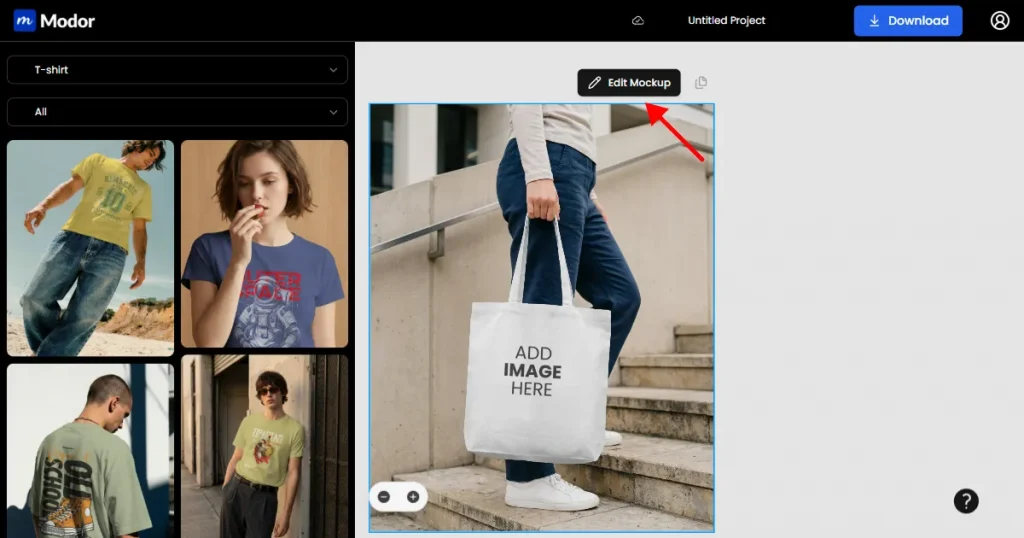This screenshot has width=1024, height=538.
Task: Click the Modor logo icon
Action: pyautogui.click(x=25, y=20)
